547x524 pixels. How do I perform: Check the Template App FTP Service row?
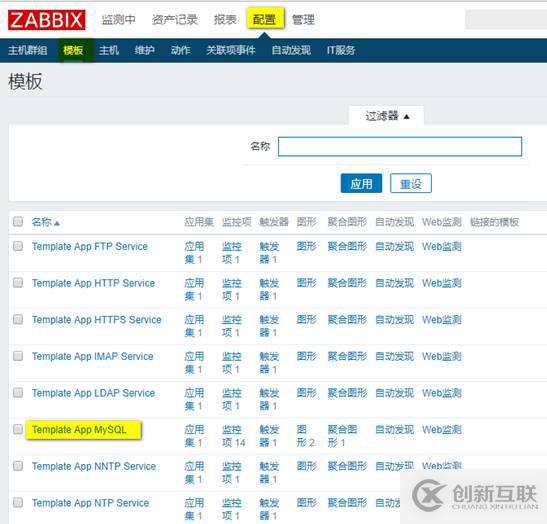click(x=18, y=246)
